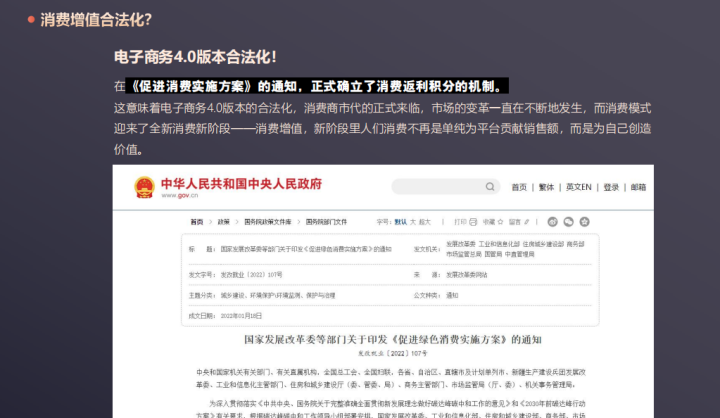Click the www.gov.cn address under the logo

(x=180, y=195)
